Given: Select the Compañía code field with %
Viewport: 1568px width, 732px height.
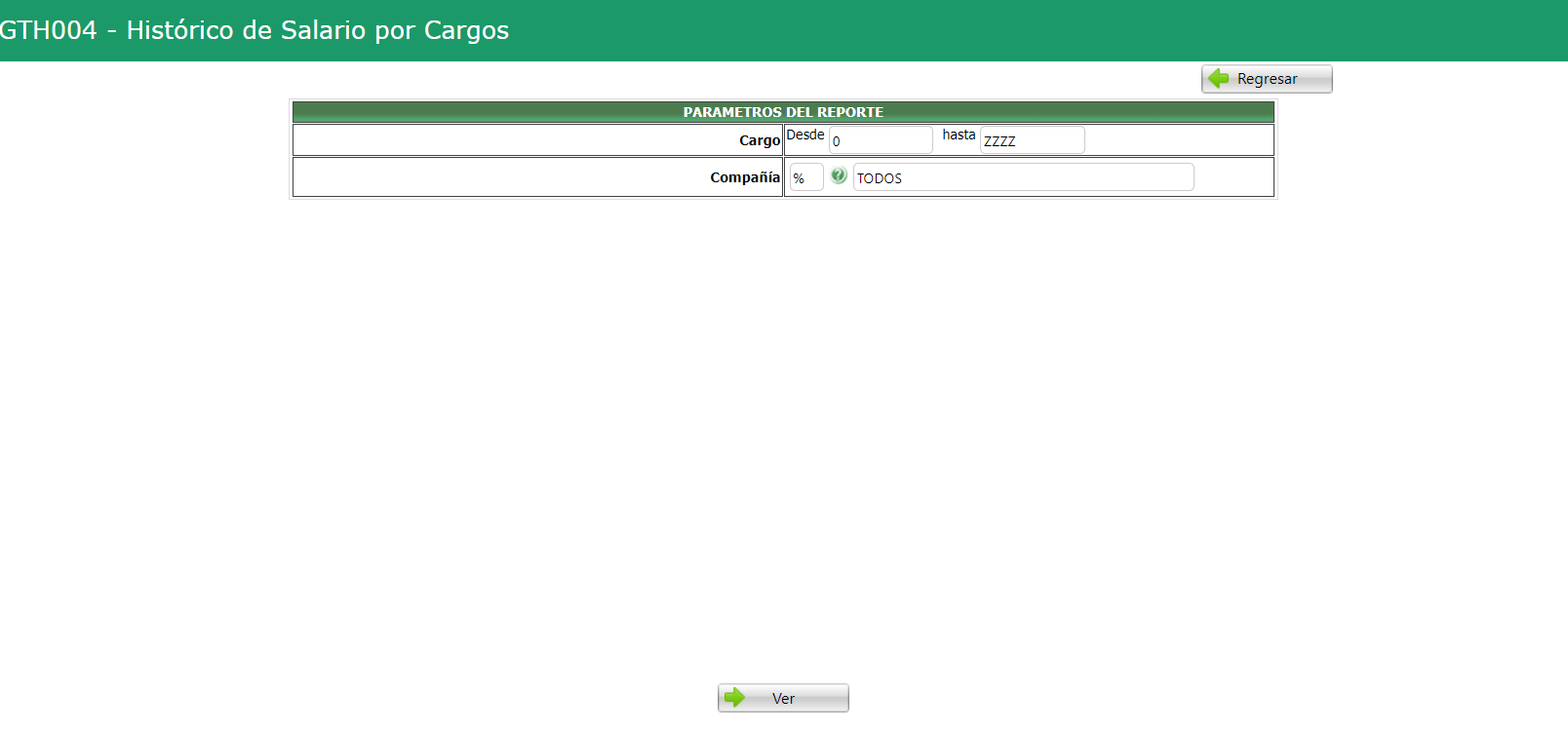Looking at the screenshot, I should [x=806, y=177].
